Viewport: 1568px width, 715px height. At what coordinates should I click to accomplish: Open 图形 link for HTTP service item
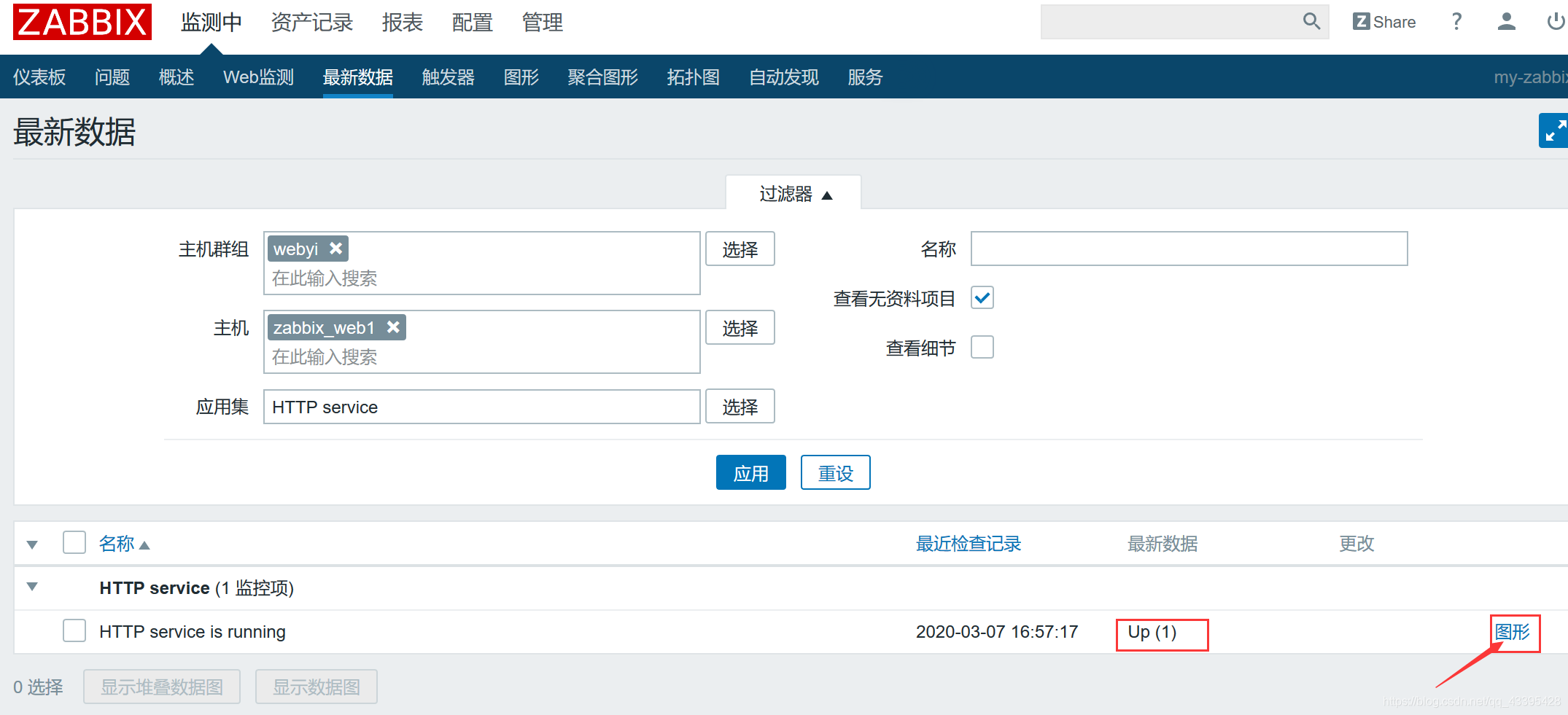pos(1513,632)
